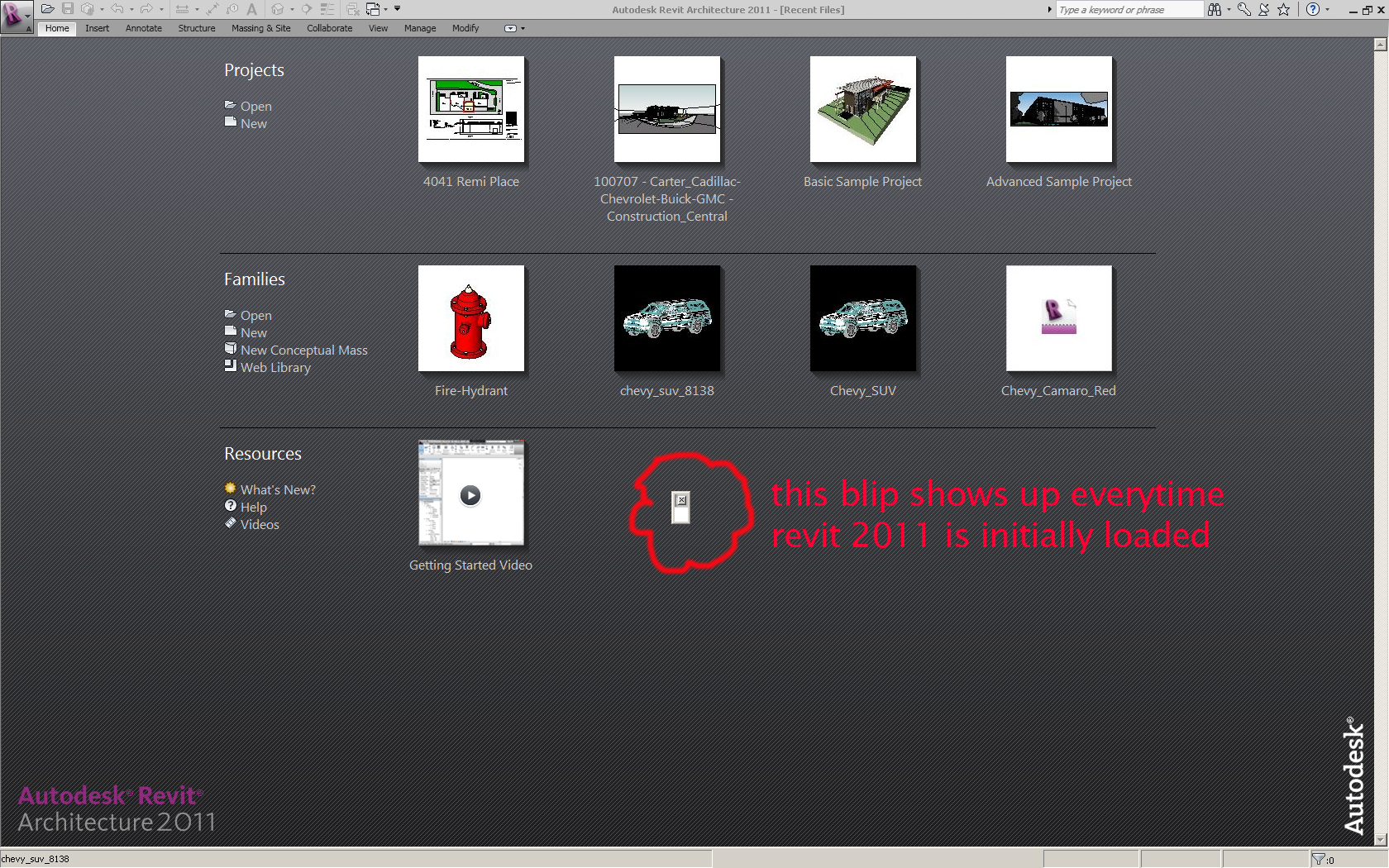This screenshot has height=868, width=1389.
Task: Click the Close Hidden Windows icon
Action: click(353, 9)
